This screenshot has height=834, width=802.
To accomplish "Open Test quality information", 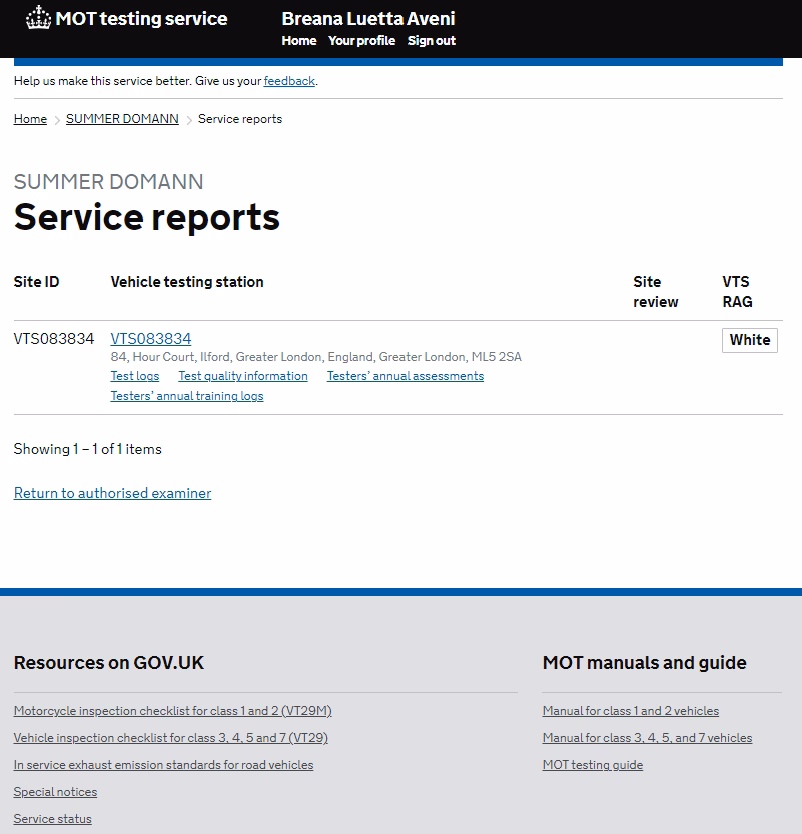I will pos(242,375).
